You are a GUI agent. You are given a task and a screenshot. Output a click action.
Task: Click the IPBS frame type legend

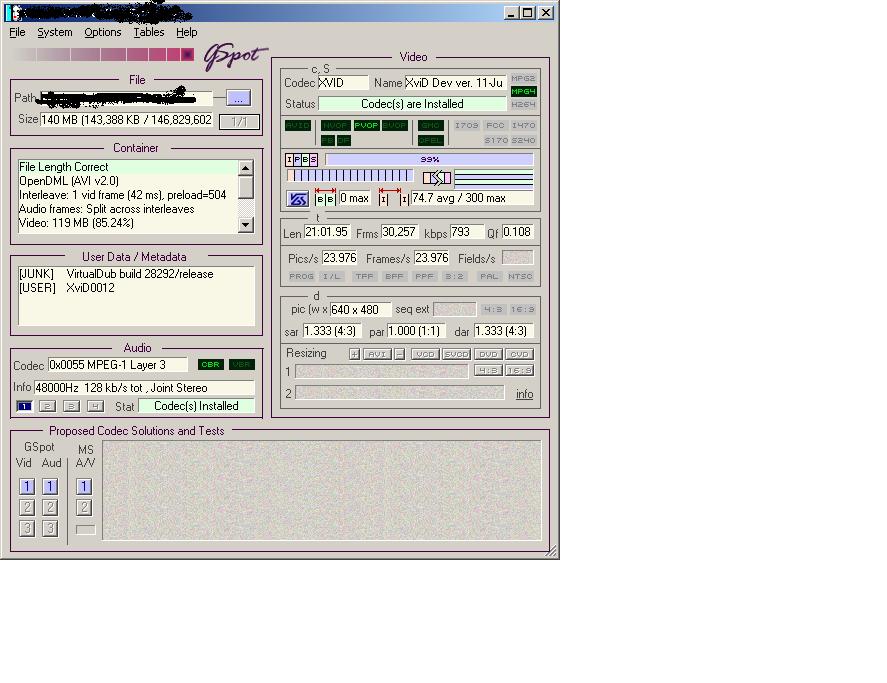[x=302, y=160]
